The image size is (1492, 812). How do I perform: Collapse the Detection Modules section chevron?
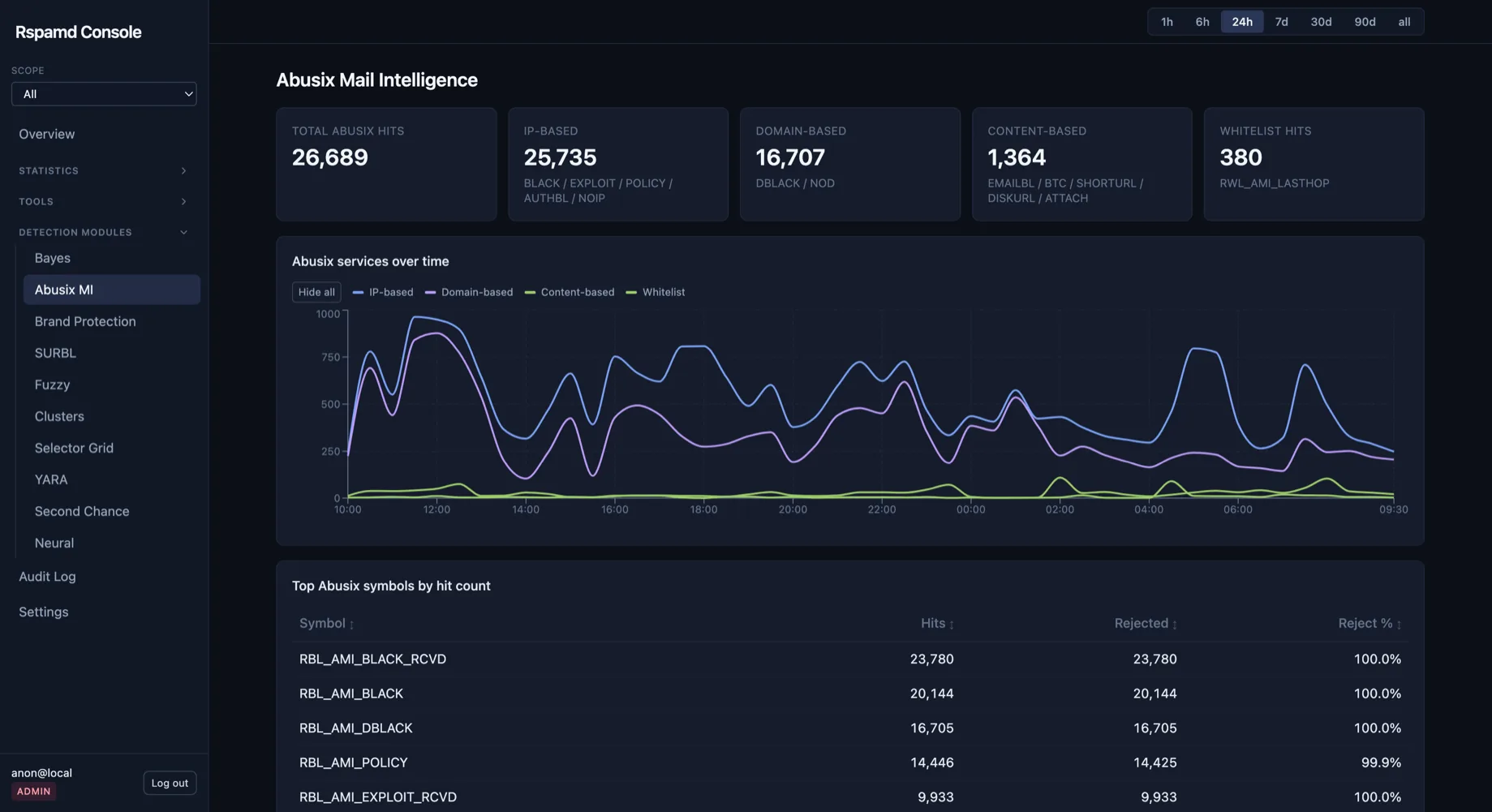click(x=183, y=233)
